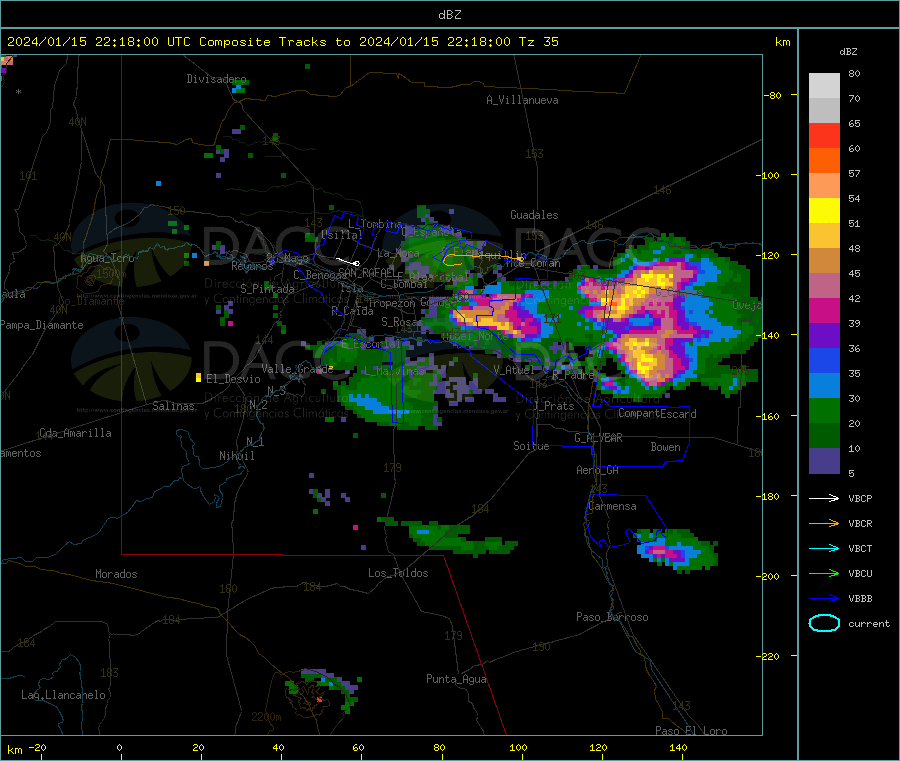Click the orange 57 dBZ color swatch

[x=824, y=161]
